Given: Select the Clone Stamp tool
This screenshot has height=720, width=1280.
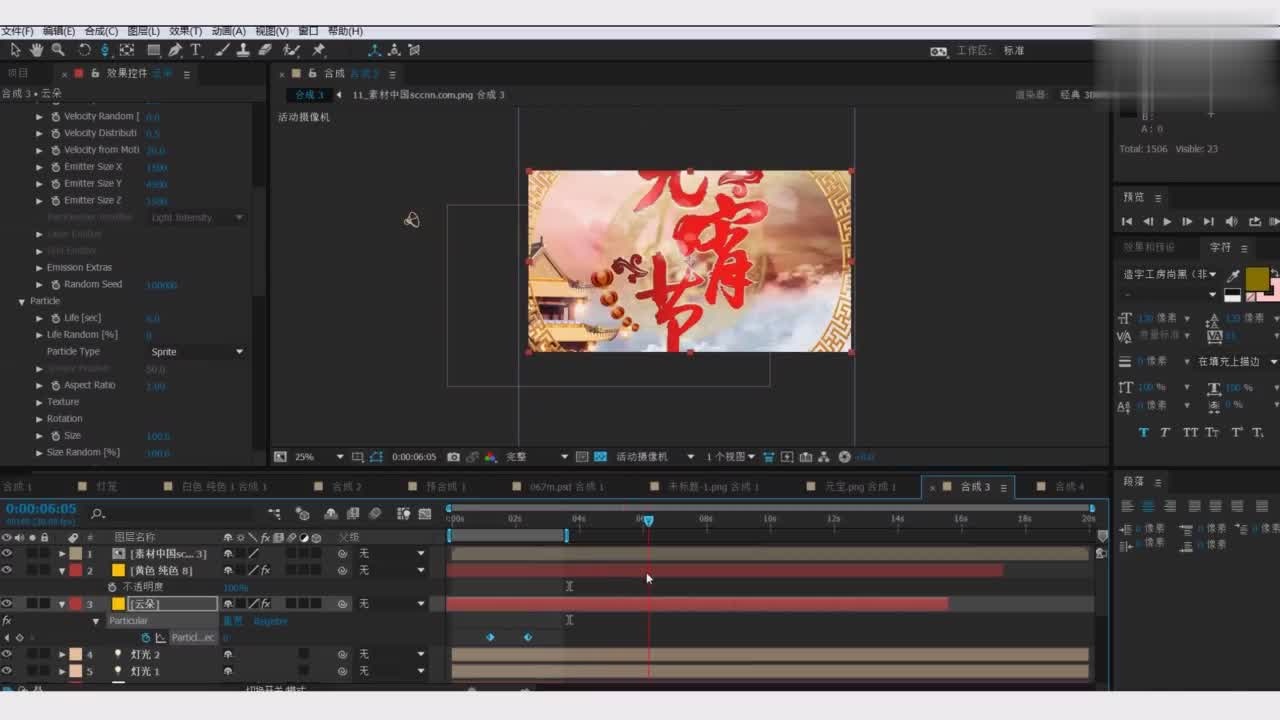Looking at the screenshot, I should coord(243,50).
